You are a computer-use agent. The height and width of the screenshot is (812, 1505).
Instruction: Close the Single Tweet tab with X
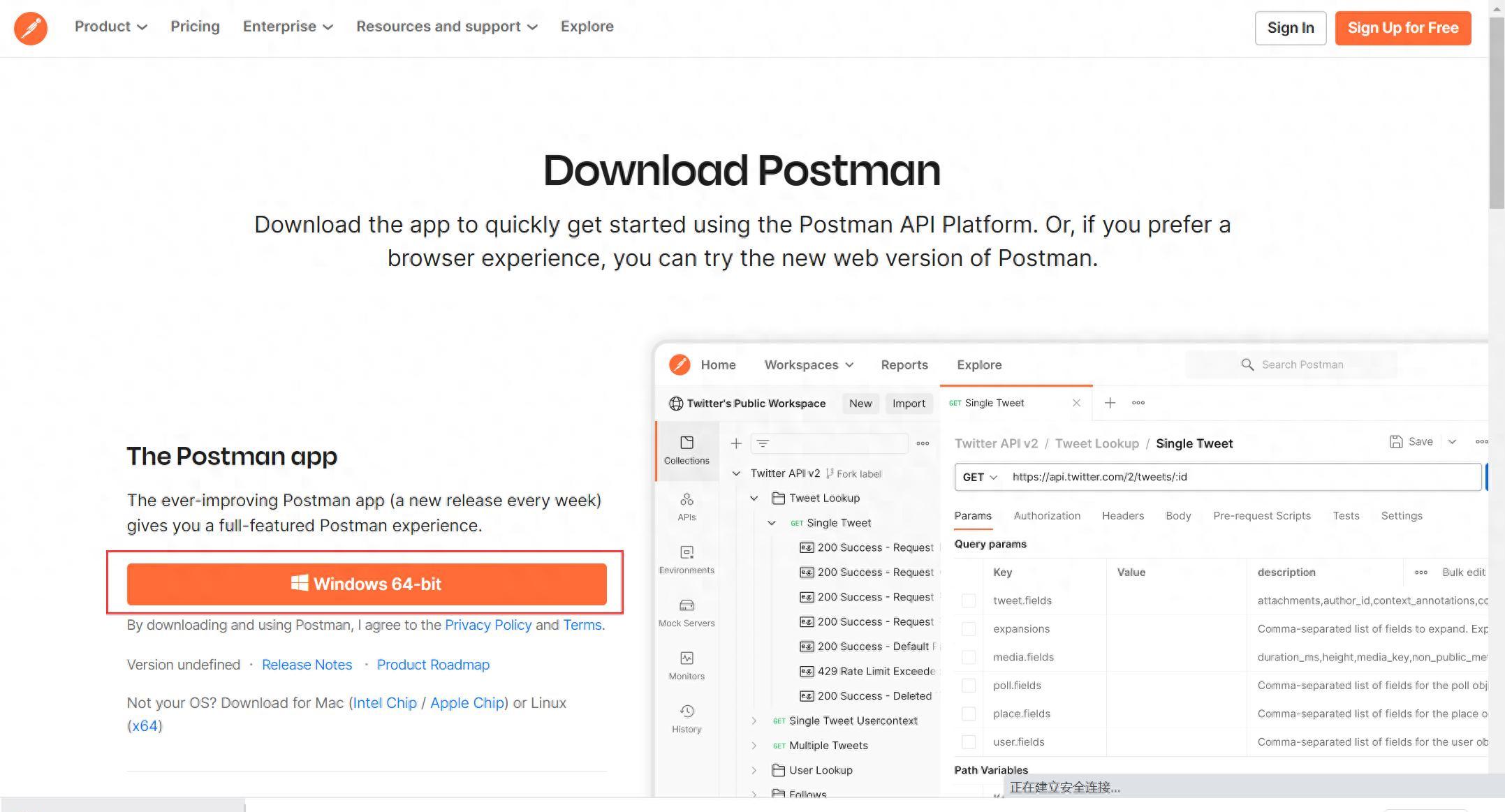click(1076, 403)
